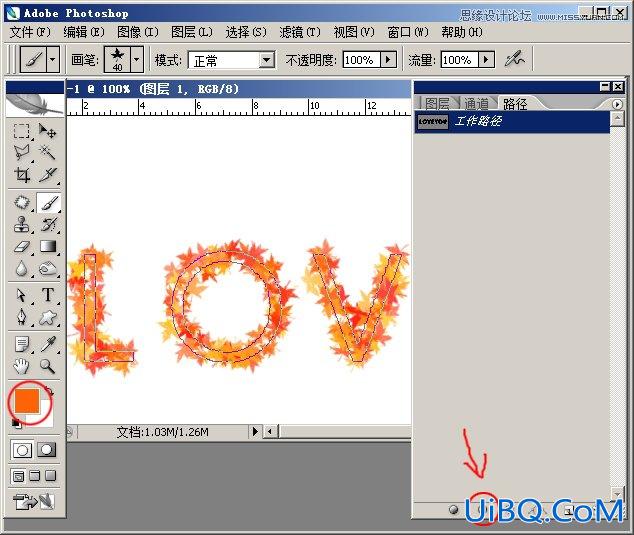This screenshot has width=634, height=535.
Task: Switch to the 路径 tab
Action: [515, 104]
